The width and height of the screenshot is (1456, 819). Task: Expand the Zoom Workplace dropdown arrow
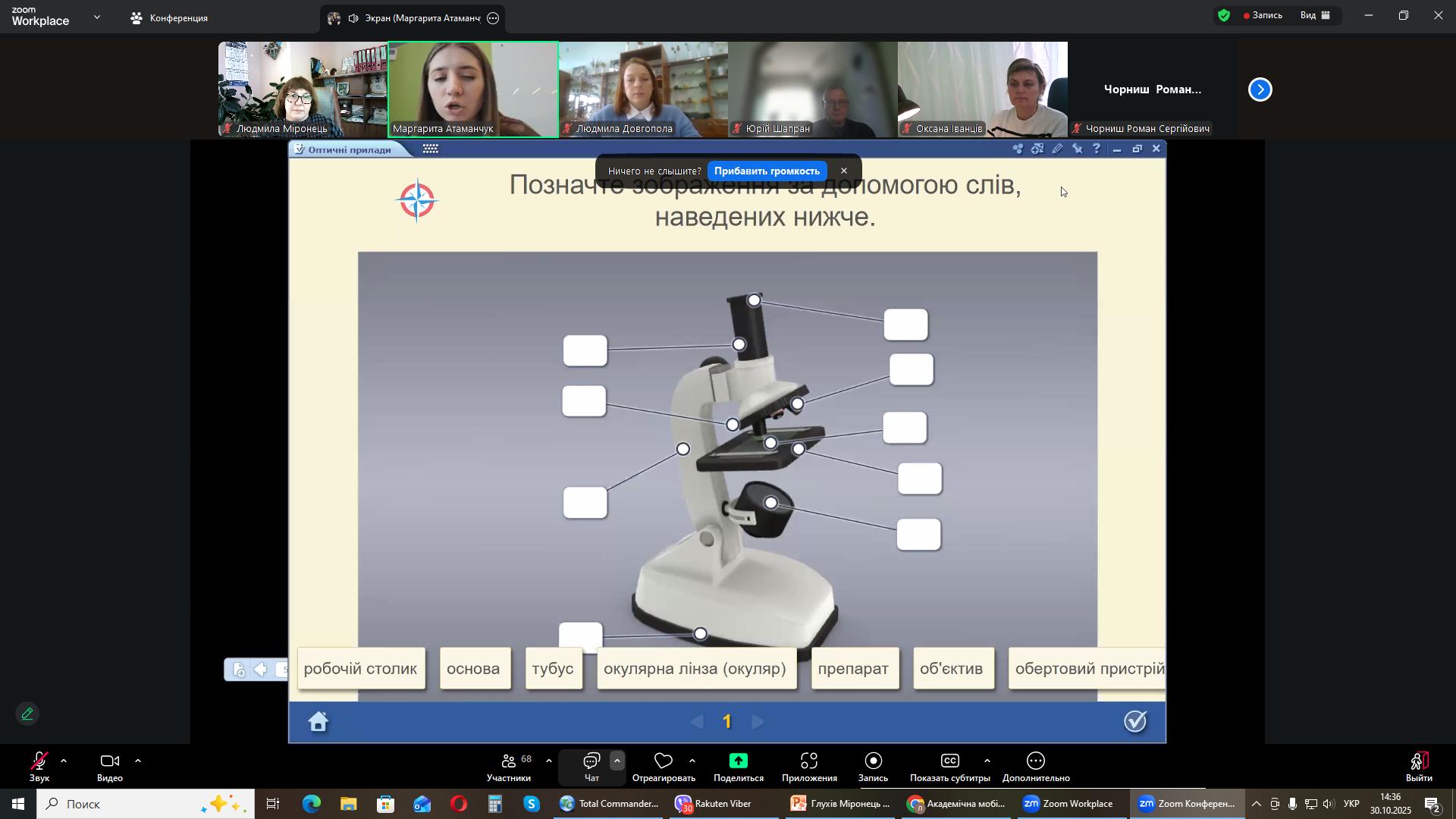[97, 17]
